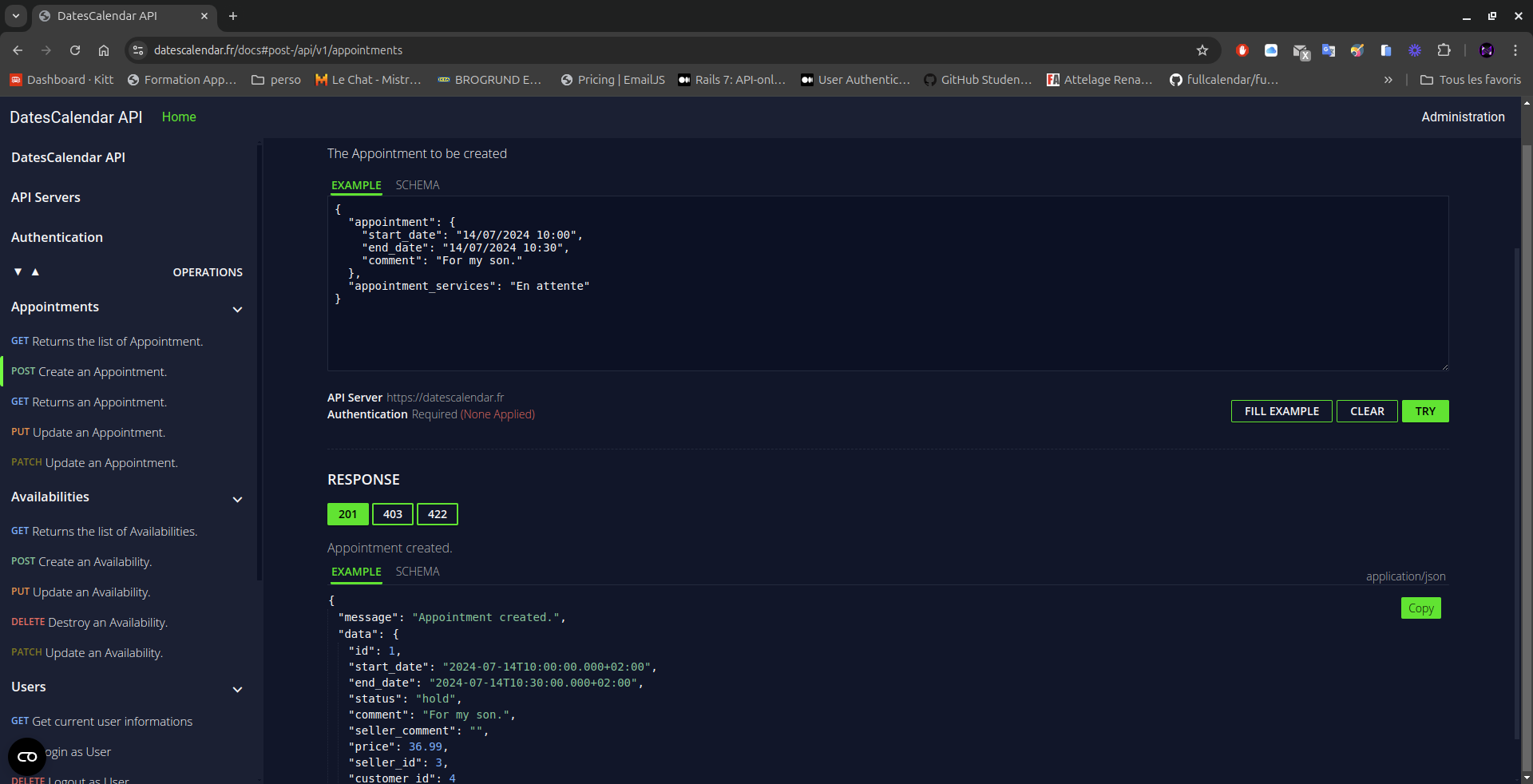Viewport: 1533px width, 784px height.
Task: Collapse the Availabilities section chevron
Action: 237,499
